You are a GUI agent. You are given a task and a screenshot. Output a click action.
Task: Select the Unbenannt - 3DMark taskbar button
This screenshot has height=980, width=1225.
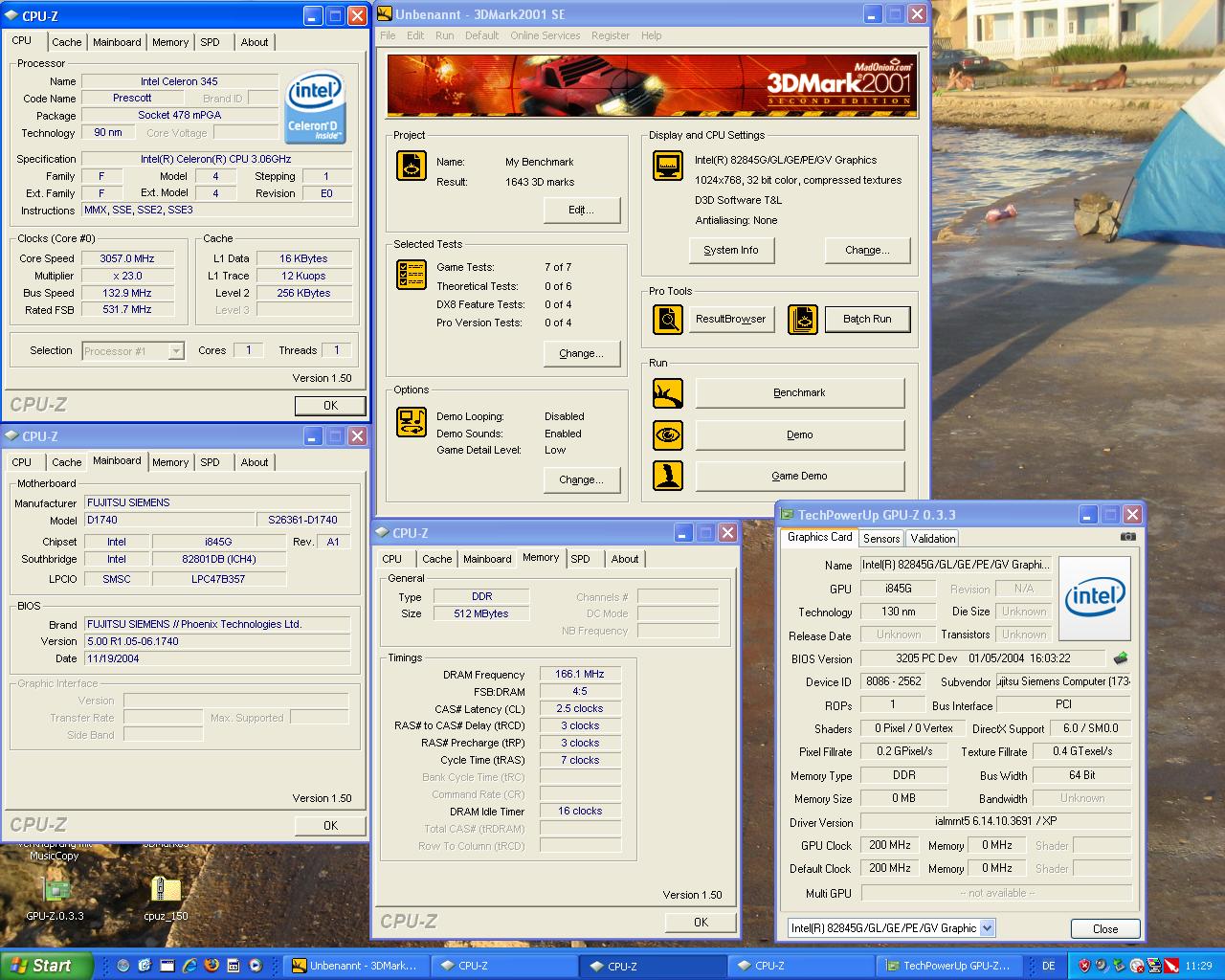(x=359, y=966)
